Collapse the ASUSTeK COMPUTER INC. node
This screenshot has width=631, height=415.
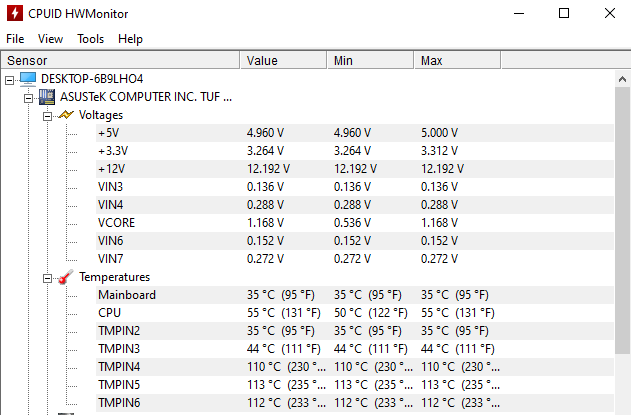[x=28, y=98]
